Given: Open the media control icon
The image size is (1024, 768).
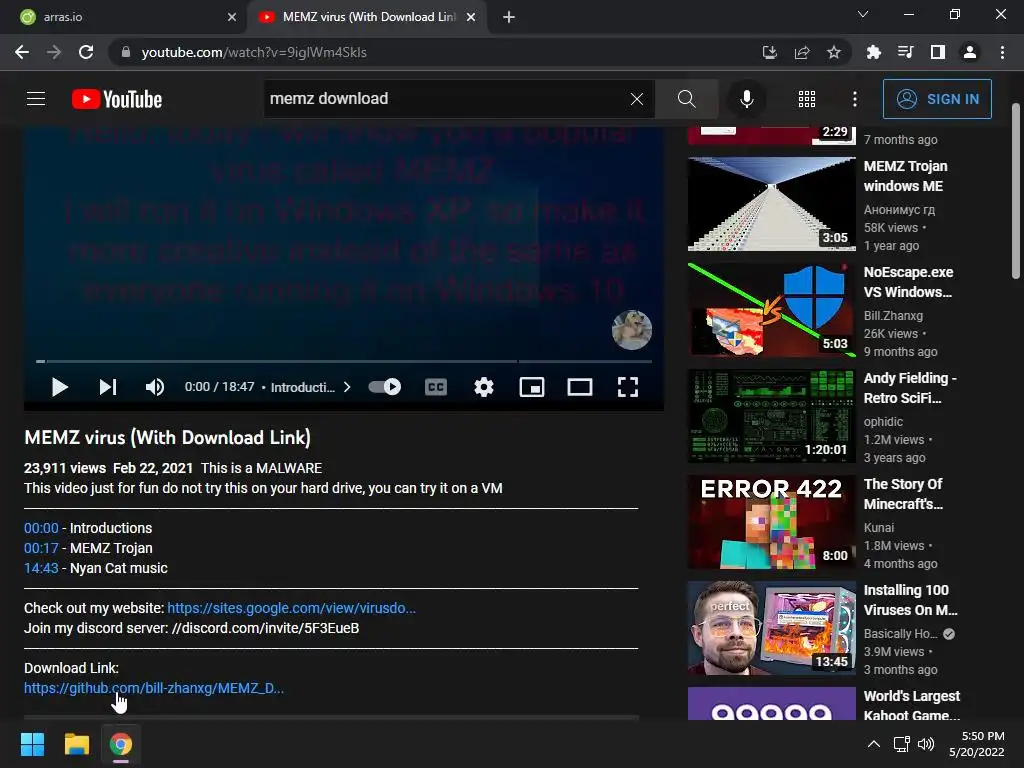Looking at the screenshot, I should (x=905, y=52).
